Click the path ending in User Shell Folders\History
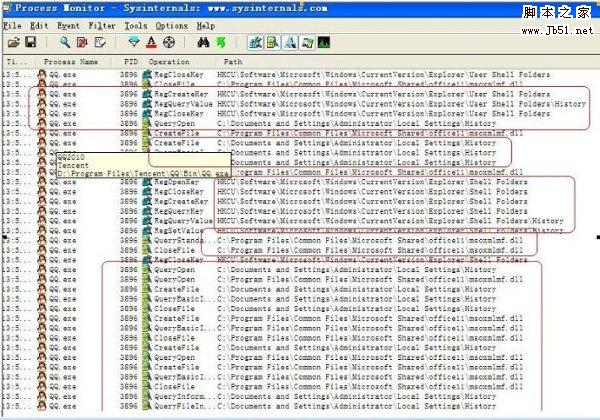The height and width of the screenshot is (420, 600). point(401,104)
